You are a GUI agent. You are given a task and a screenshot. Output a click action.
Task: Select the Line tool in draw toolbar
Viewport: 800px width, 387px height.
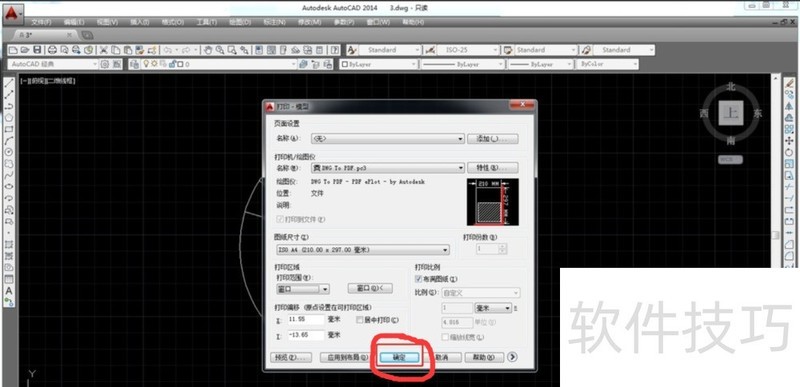9,83
